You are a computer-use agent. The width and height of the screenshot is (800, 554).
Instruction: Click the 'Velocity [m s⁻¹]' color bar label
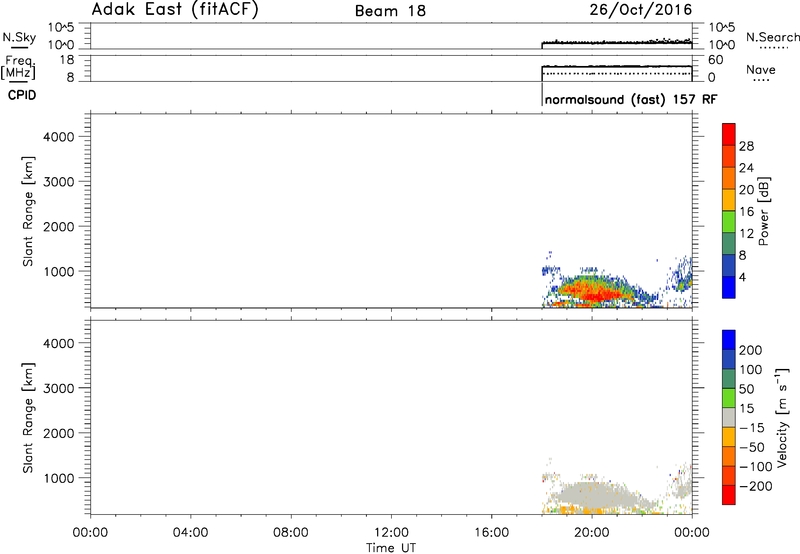[x=782, y=417]
